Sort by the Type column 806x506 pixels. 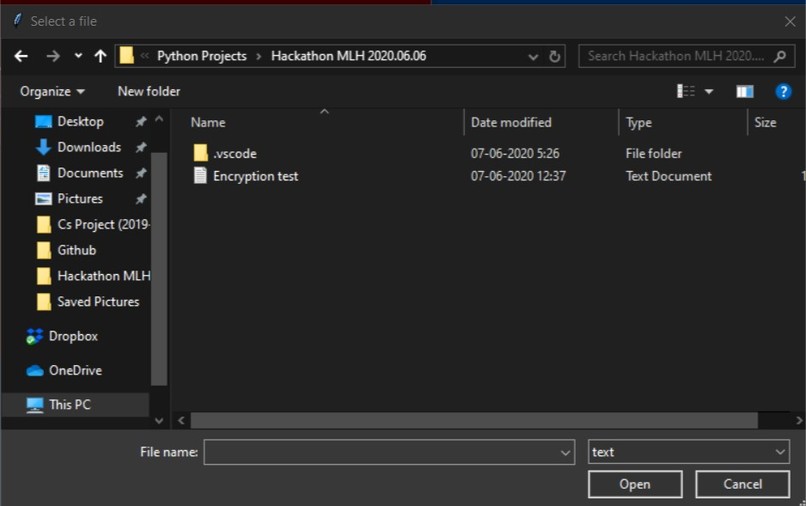tap(638, 122)
